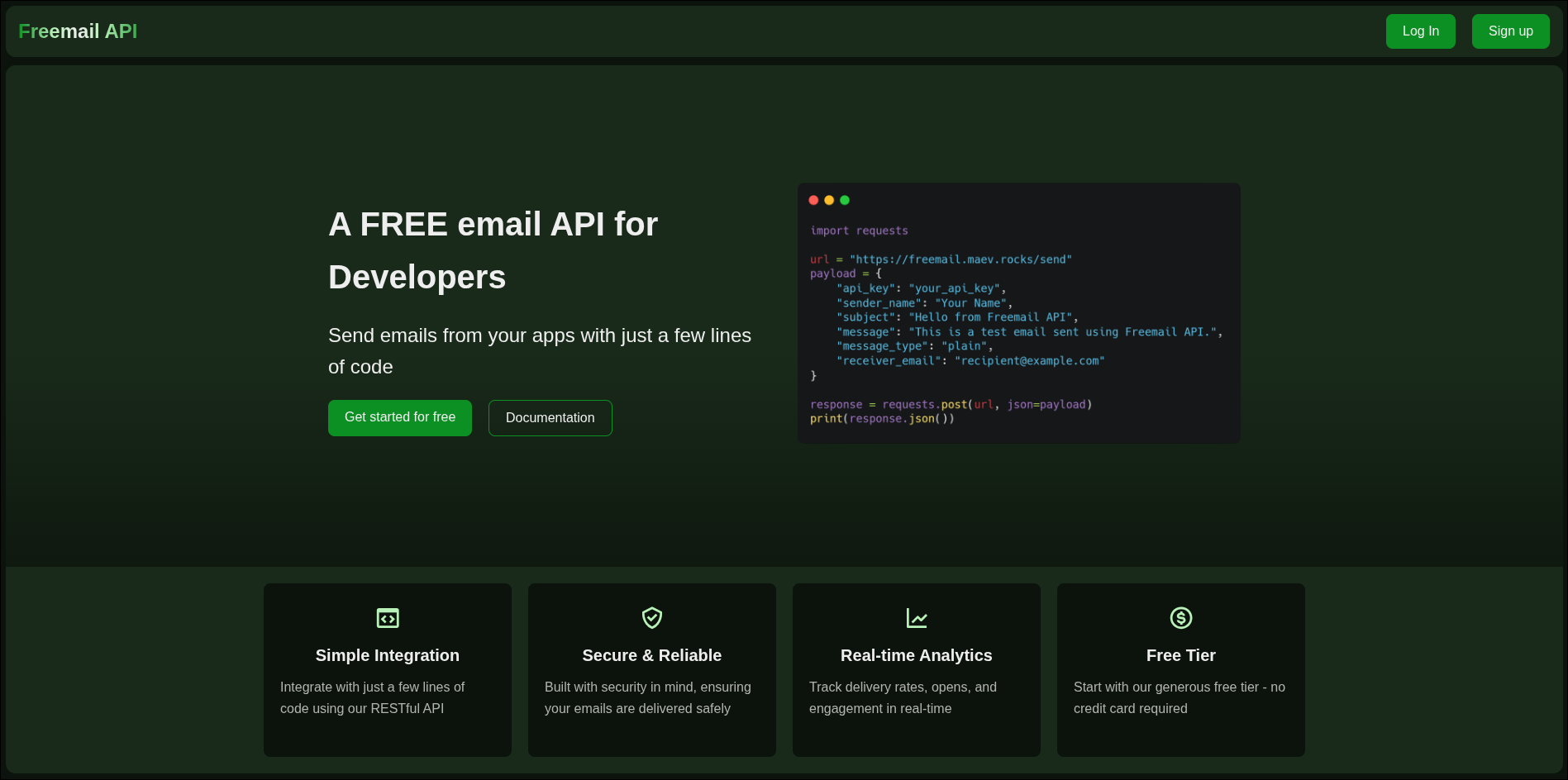Screen dimensions: 1568x780
Task: Open the Log In page
Action: pyautogui.click(x=1420, y=31)
